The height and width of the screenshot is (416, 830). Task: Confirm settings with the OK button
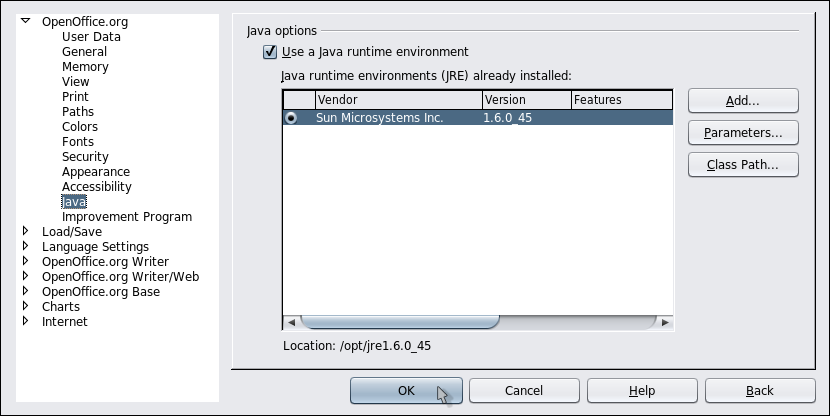click(x=406, y=391)
